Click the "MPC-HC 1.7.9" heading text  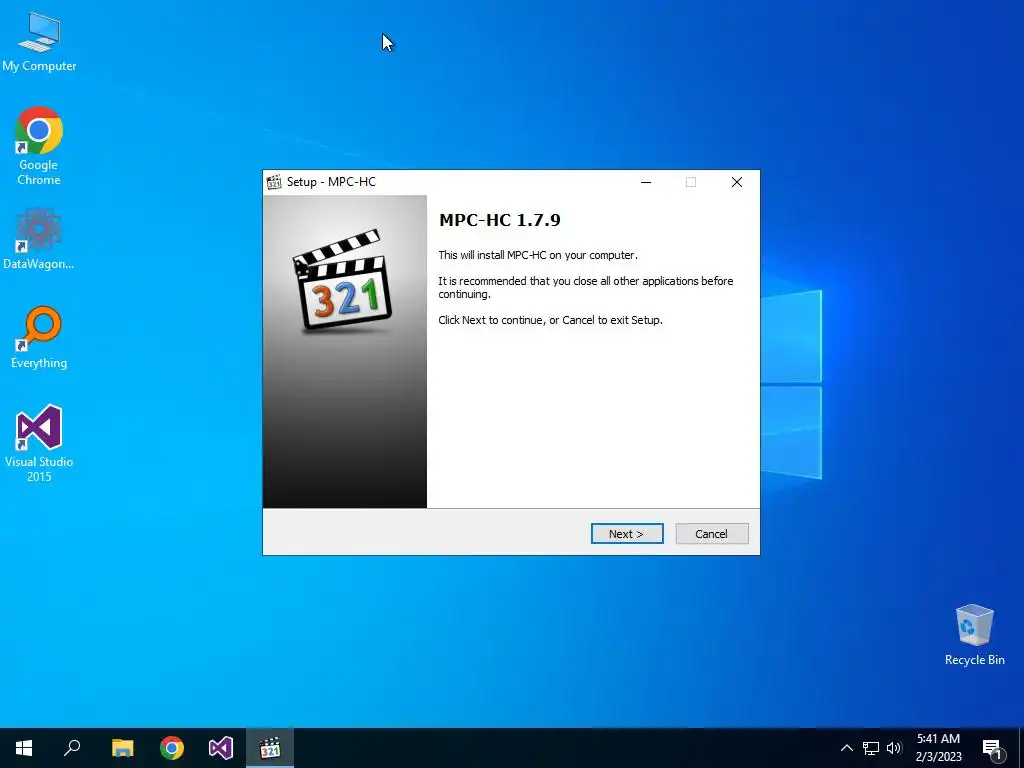click(500, 220)
